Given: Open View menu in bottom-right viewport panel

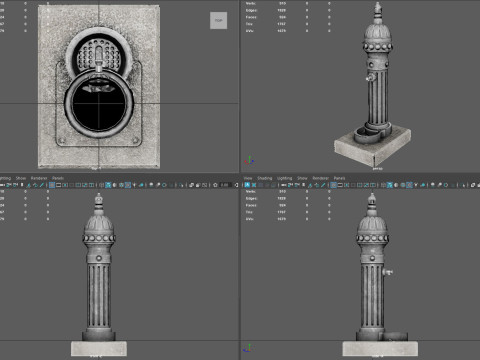Looking at the screenshot, I should [x=248, y=178].
